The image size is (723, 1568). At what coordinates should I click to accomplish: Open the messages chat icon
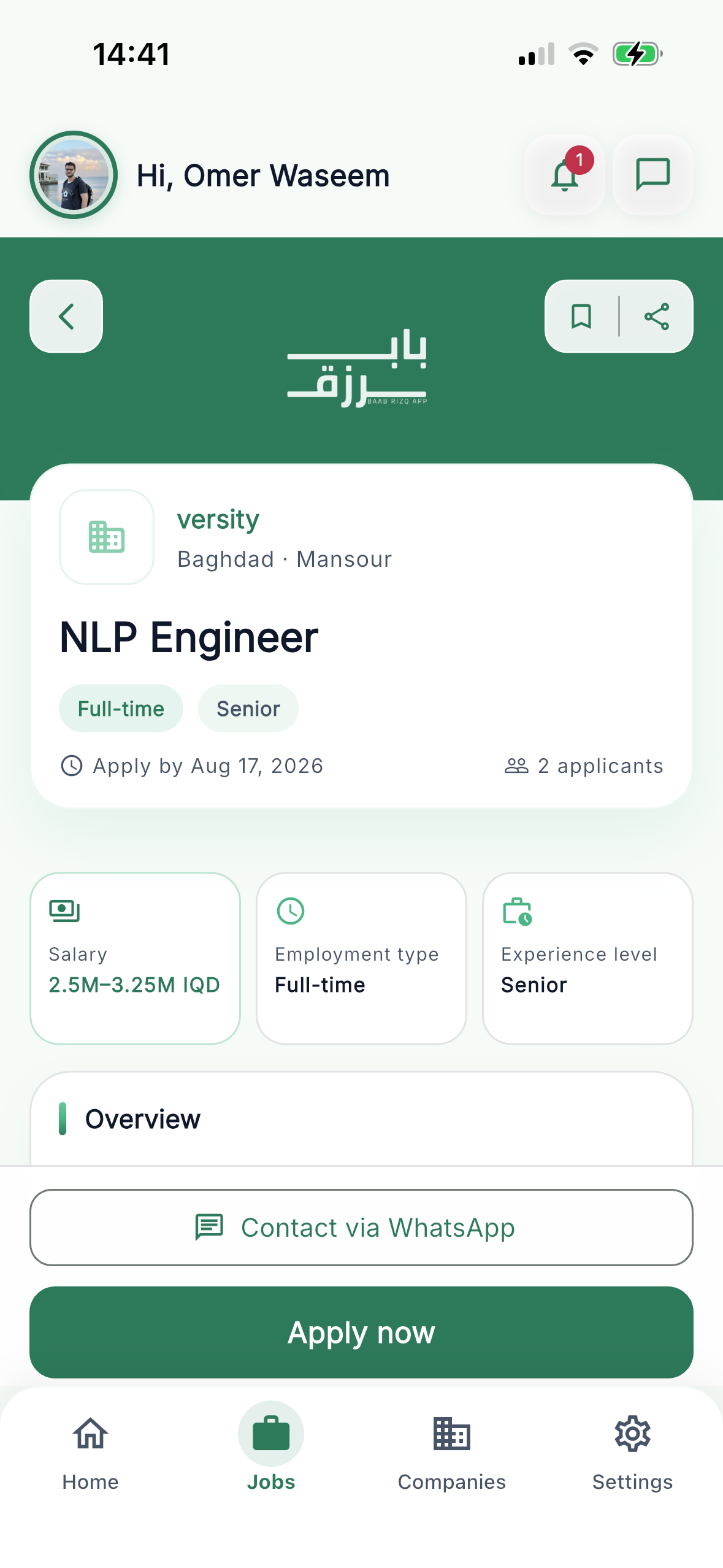point(652,175)
